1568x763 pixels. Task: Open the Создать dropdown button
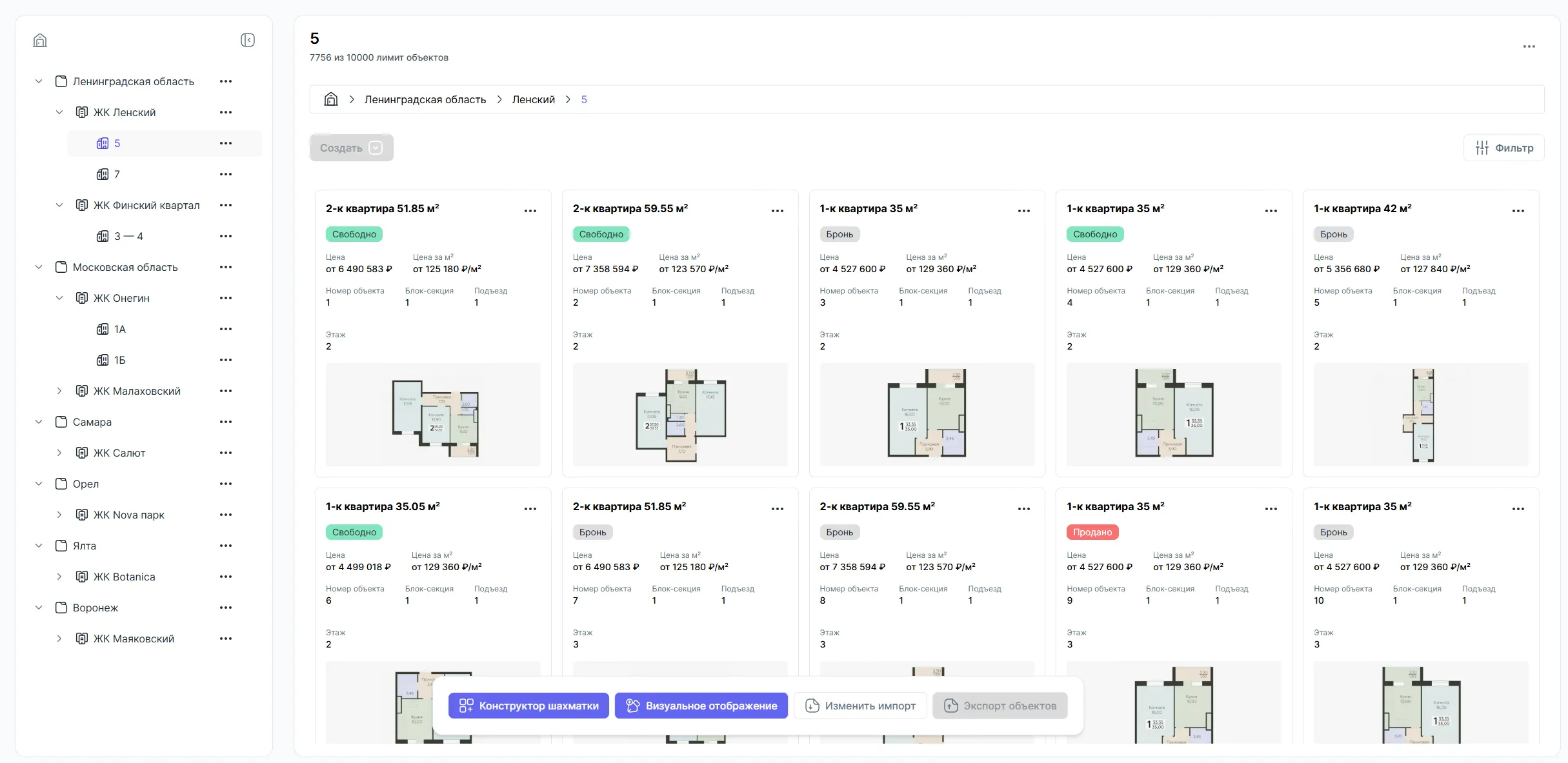click(352, 148)
